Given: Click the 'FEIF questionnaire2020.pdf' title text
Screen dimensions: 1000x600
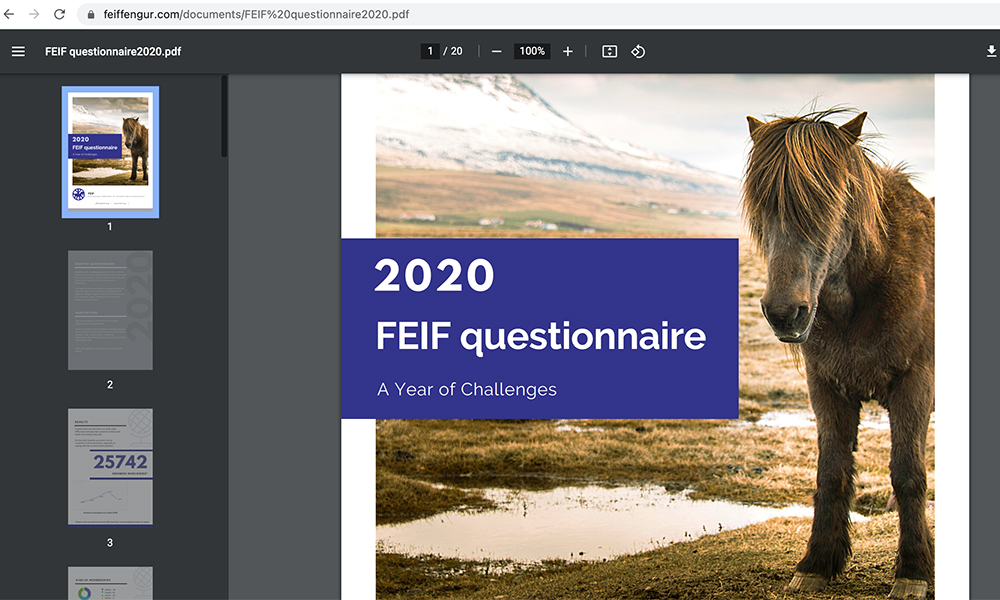Looking at the screenshot, I should pyautogui.click(x=113, y=52).
